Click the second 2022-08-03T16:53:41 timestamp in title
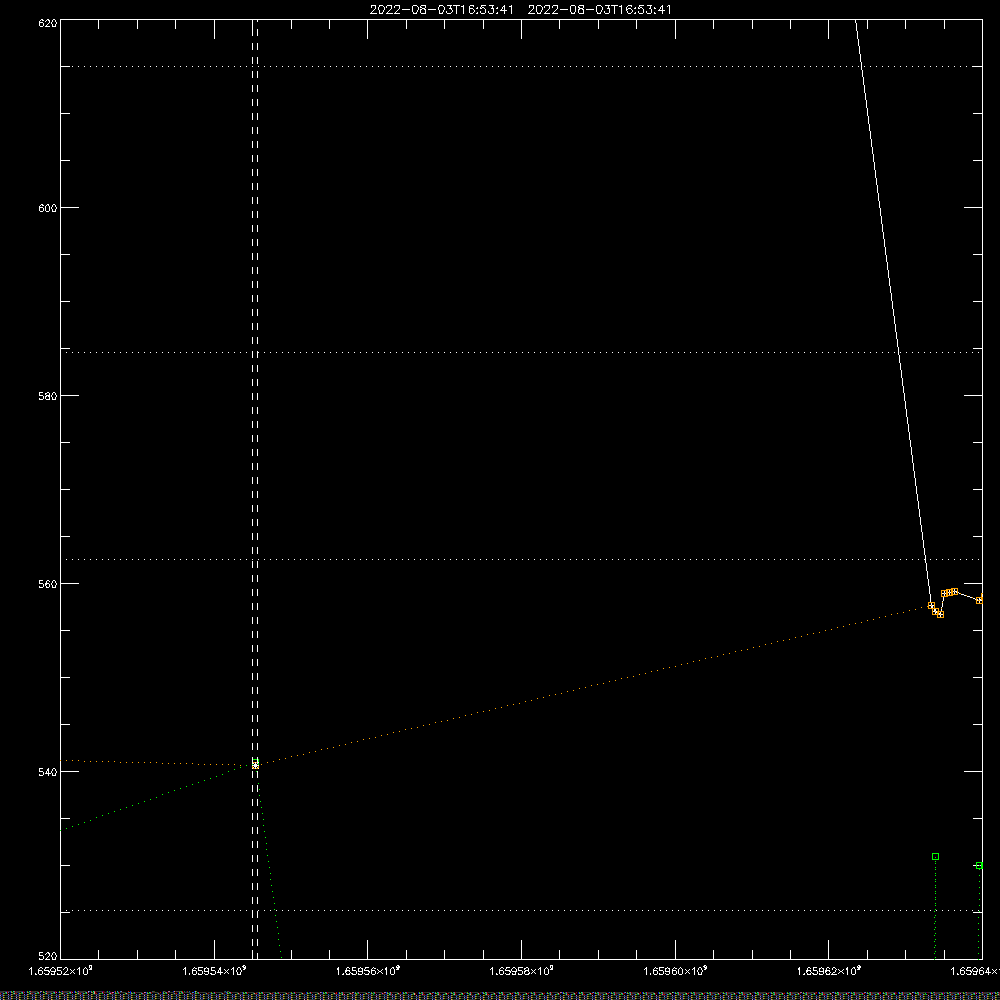This screenshot has width=1000, height=1000. (599, 10)
